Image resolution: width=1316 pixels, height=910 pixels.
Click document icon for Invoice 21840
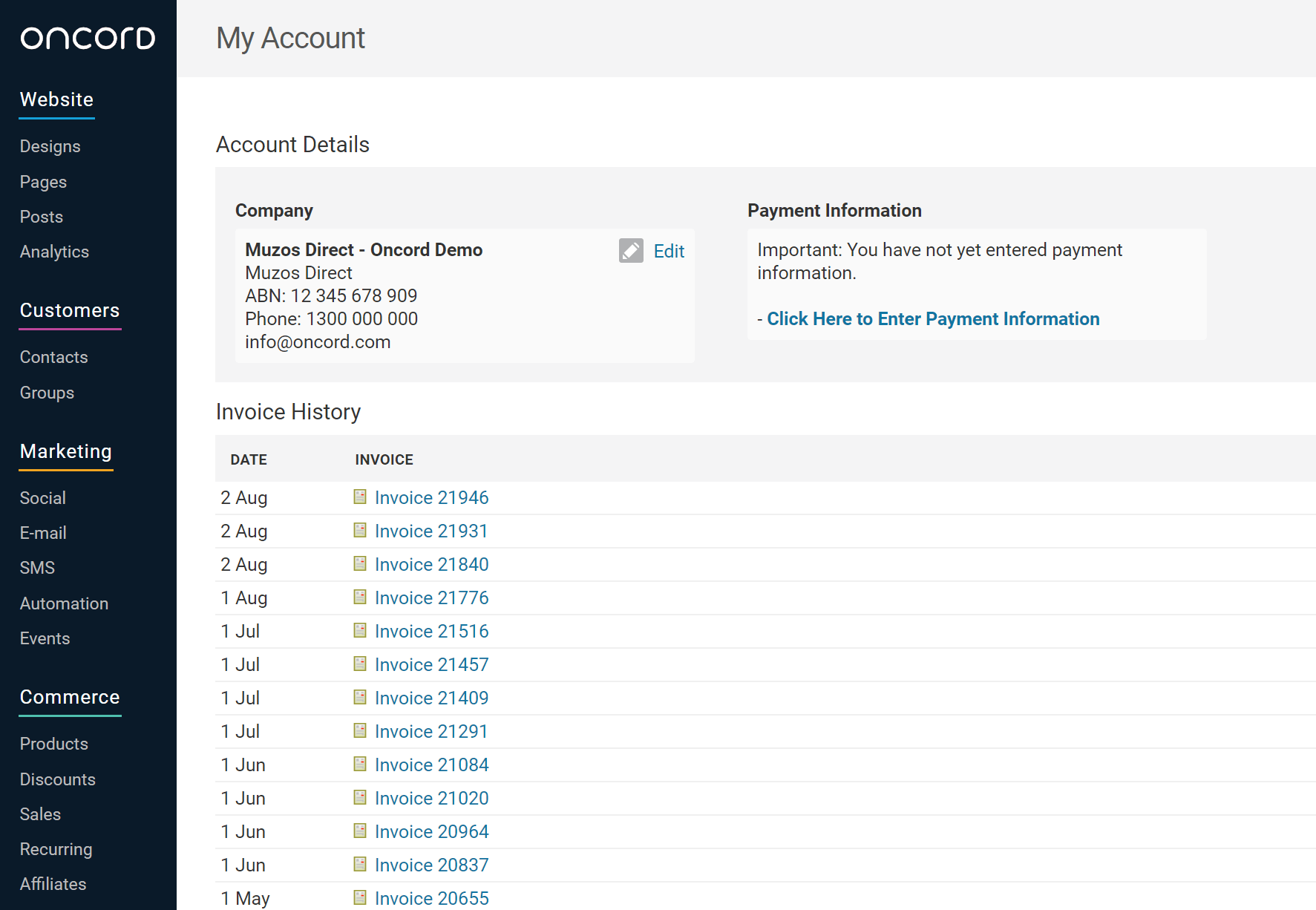[x=360, y=563]
